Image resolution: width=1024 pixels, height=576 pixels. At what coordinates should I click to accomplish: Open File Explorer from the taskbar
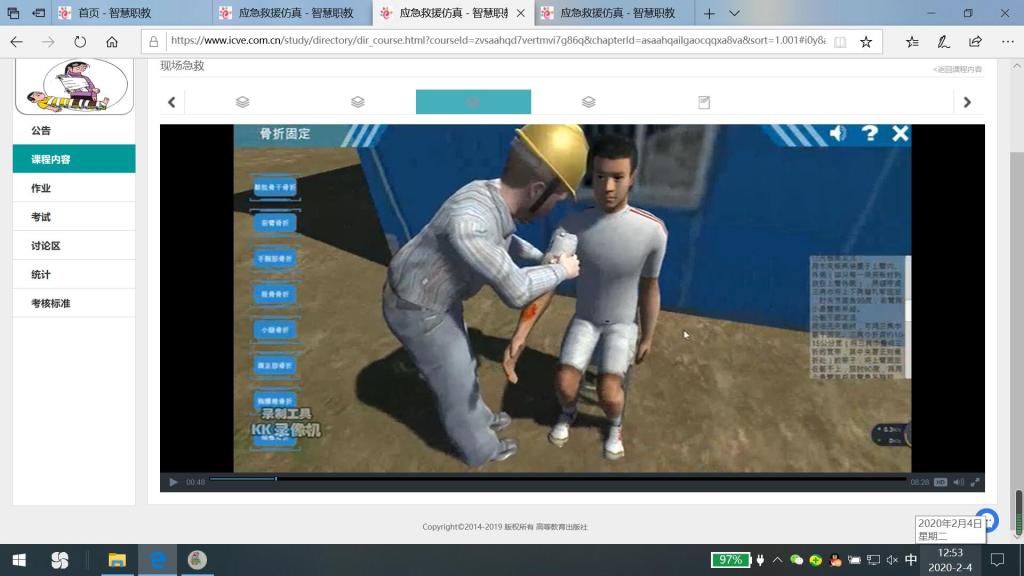click(x=117, y=560)
